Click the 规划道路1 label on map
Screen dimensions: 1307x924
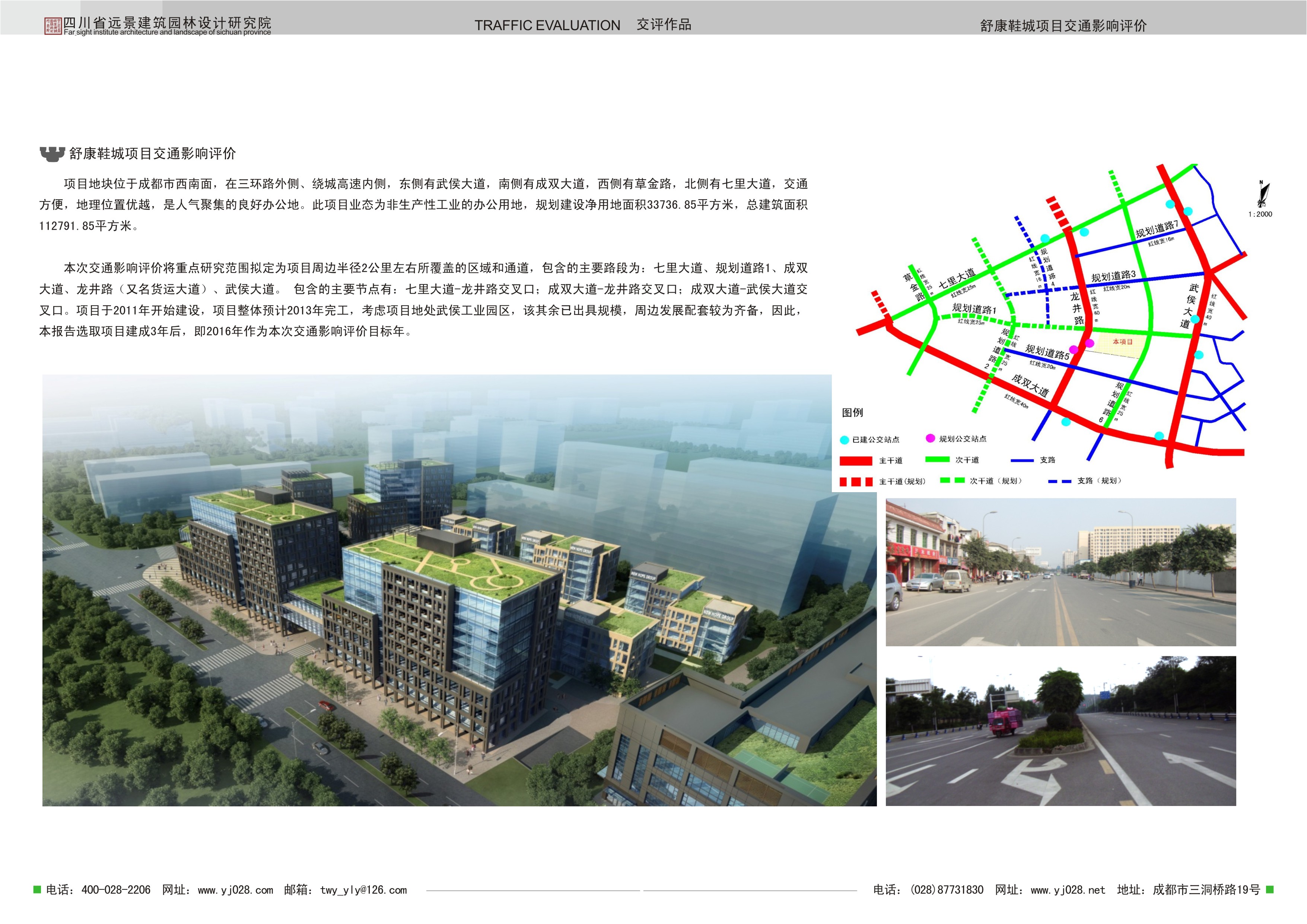[x=974, y=309]
